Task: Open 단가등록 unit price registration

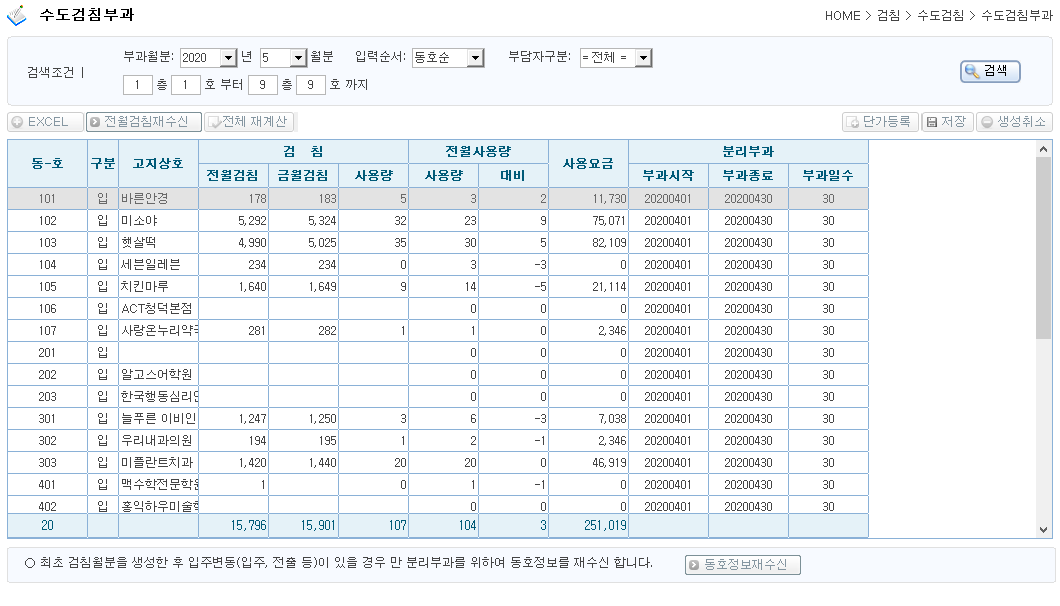Action: click(880, 122)
